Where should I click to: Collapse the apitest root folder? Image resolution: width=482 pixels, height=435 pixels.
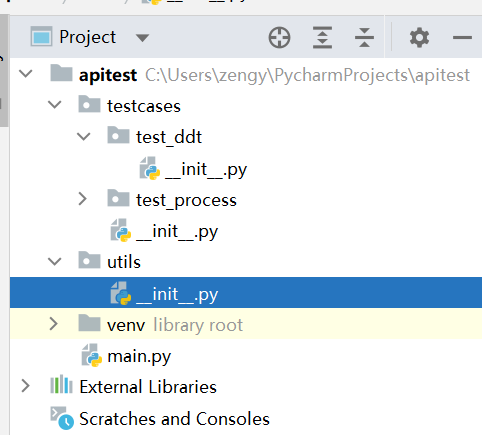click(26, 73)
